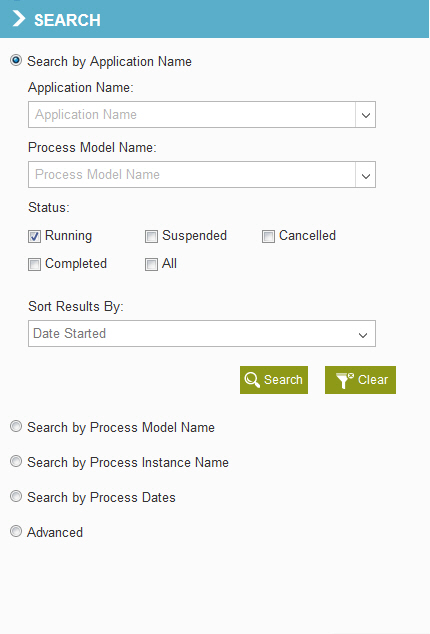
Task: Uncheck the Running status checkbox
Action: pos(34,236)
